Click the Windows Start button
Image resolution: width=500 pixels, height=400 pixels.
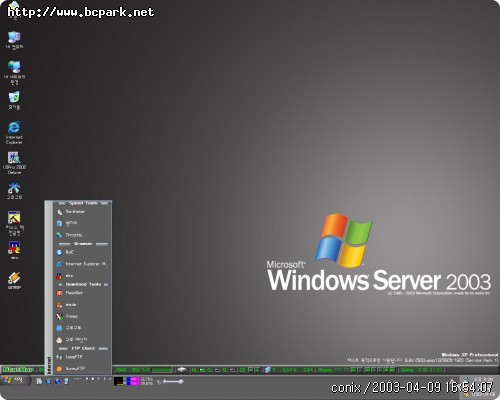click(x=15, y=380)
